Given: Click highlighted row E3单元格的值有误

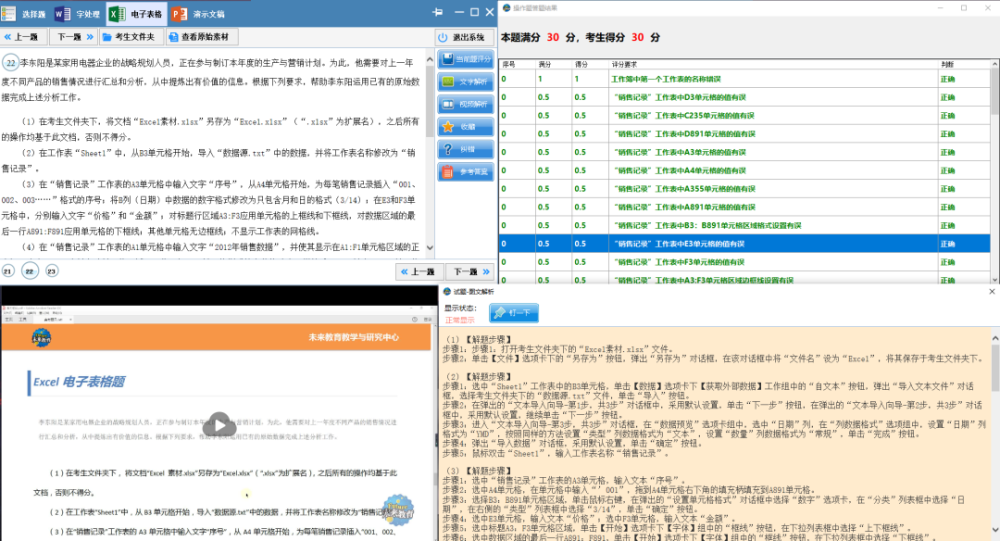Looking at the screenshot, I should (x=745, y=244).
